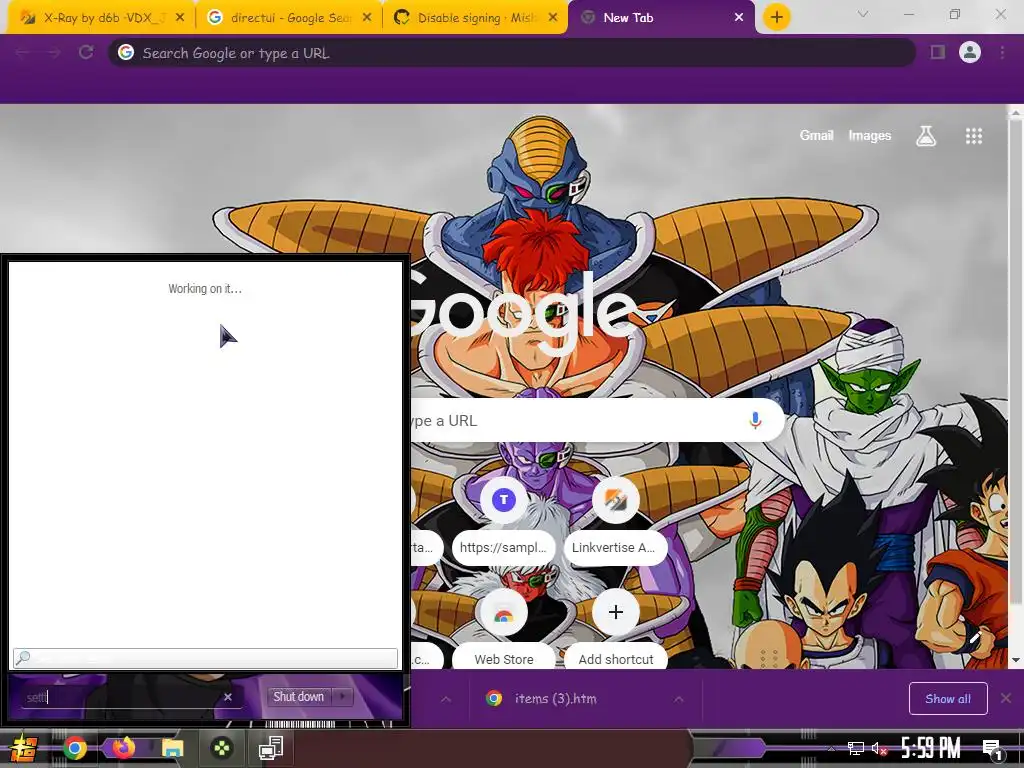Close the New Tab tab
The image size is (1024, 768).
coord(739,18)
